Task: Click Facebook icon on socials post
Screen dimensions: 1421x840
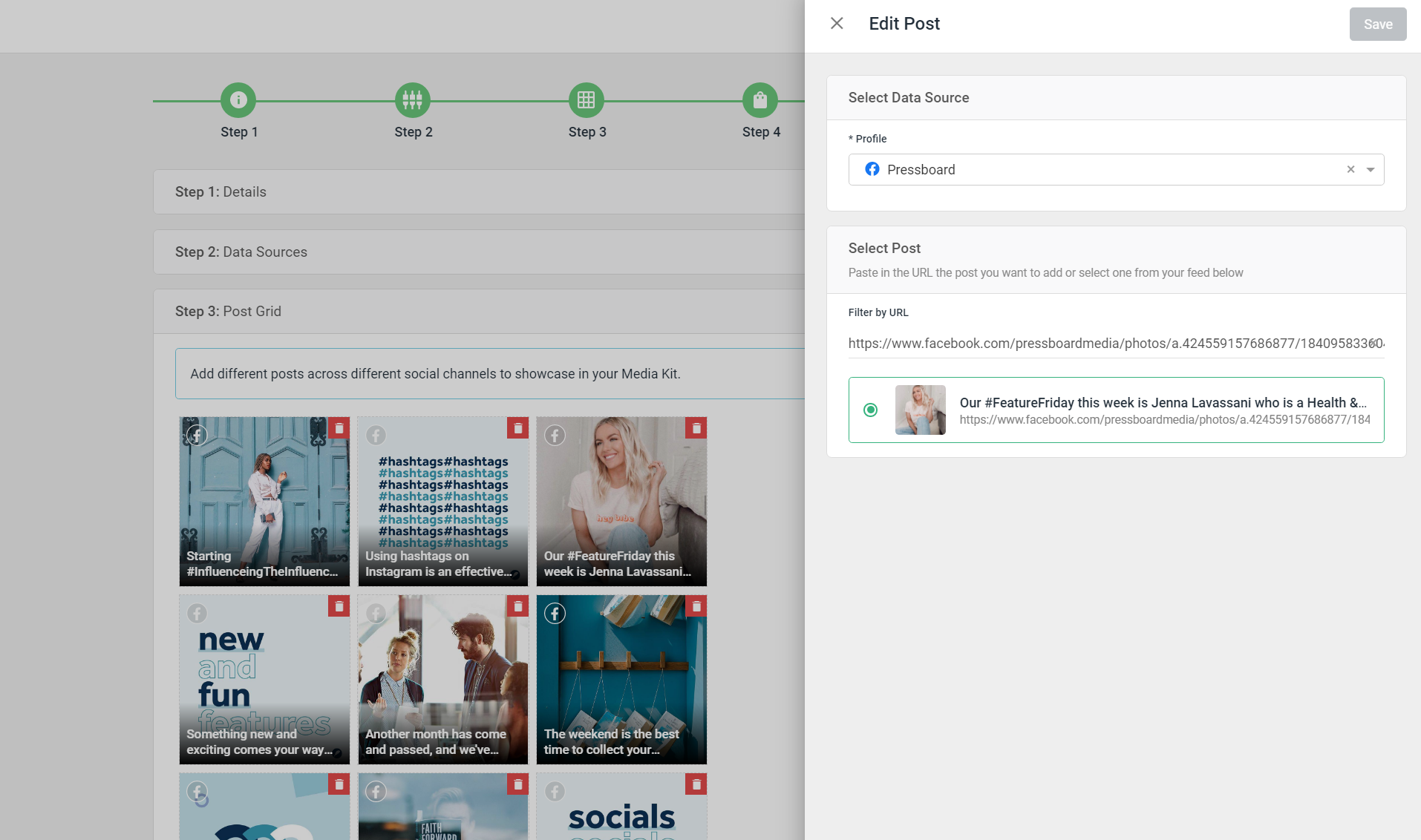Action: (555, 791)
